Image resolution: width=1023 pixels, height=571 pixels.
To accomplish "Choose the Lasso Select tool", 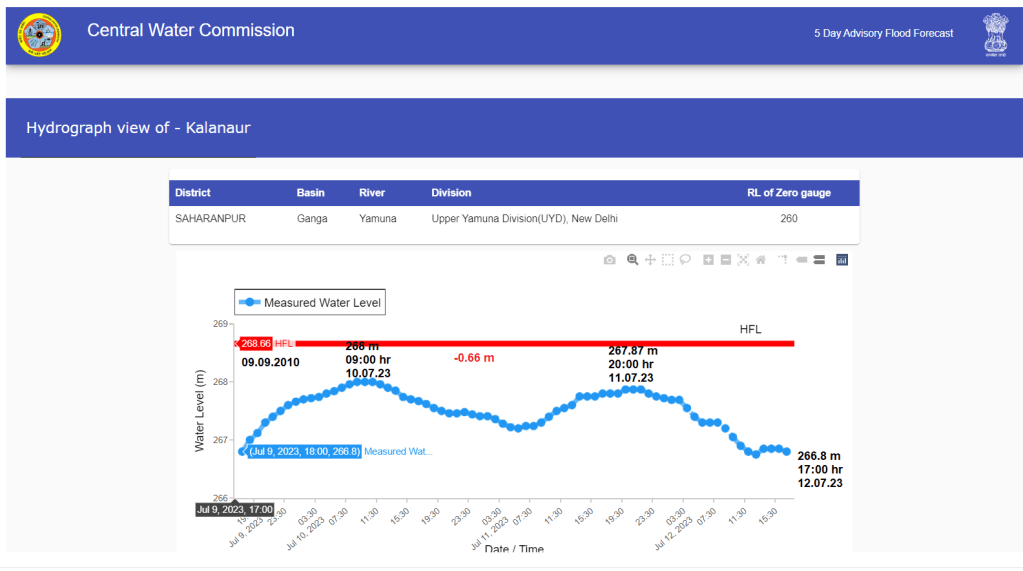I will pyautogui.click(x=685, y=260).
